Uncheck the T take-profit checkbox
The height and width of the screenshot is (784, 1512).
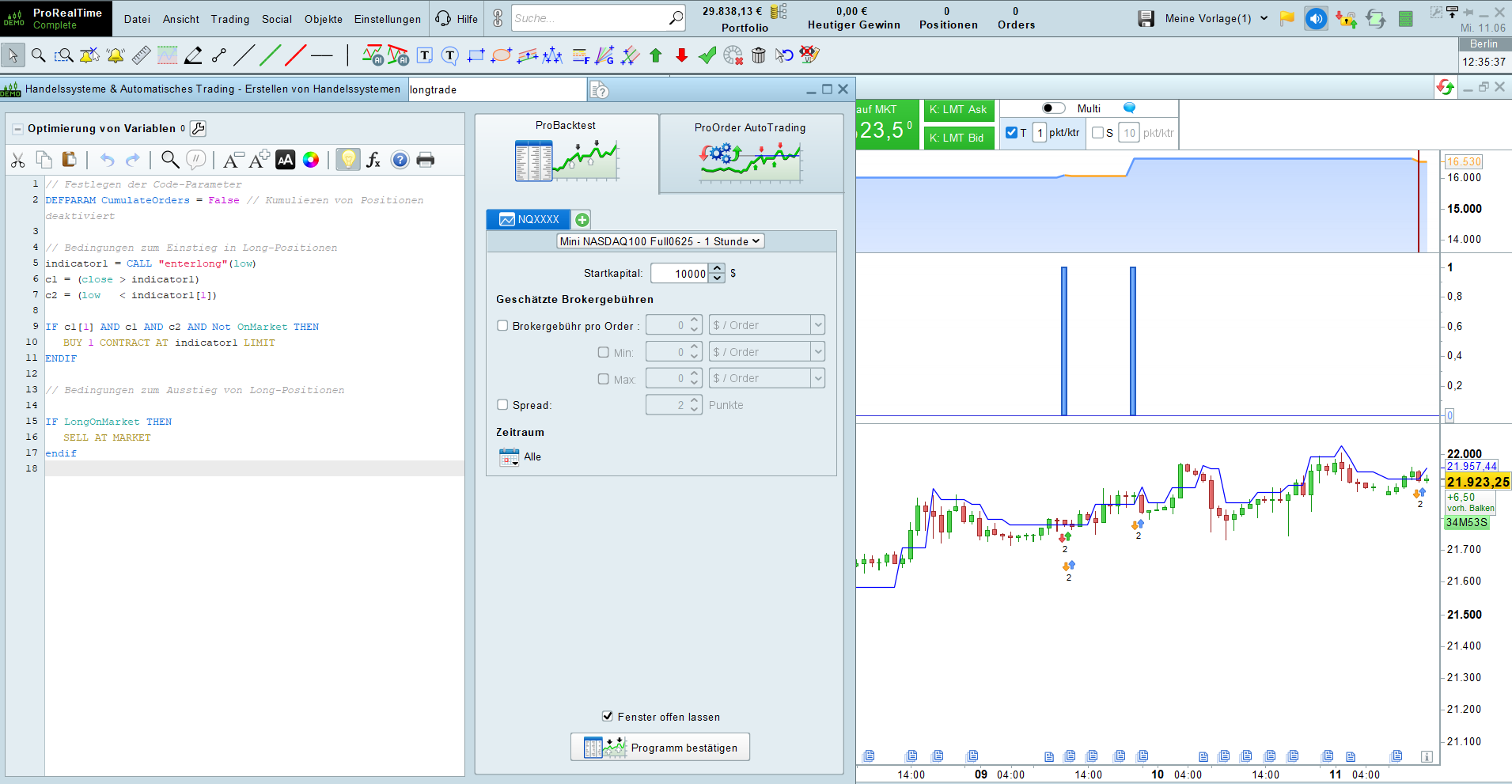point(1011,132)
